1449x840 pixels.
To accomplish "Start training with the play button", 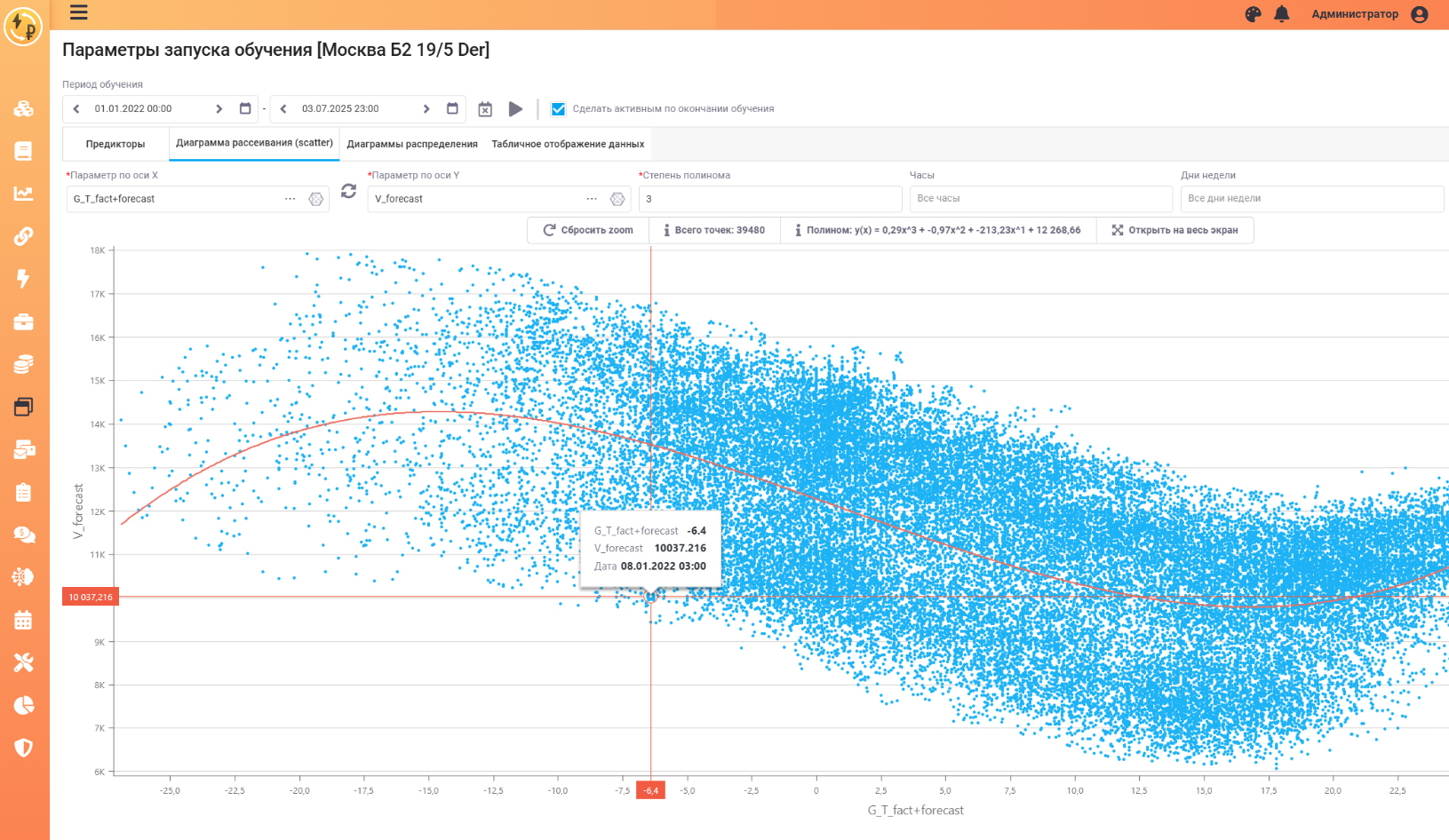I will point(515,109).
